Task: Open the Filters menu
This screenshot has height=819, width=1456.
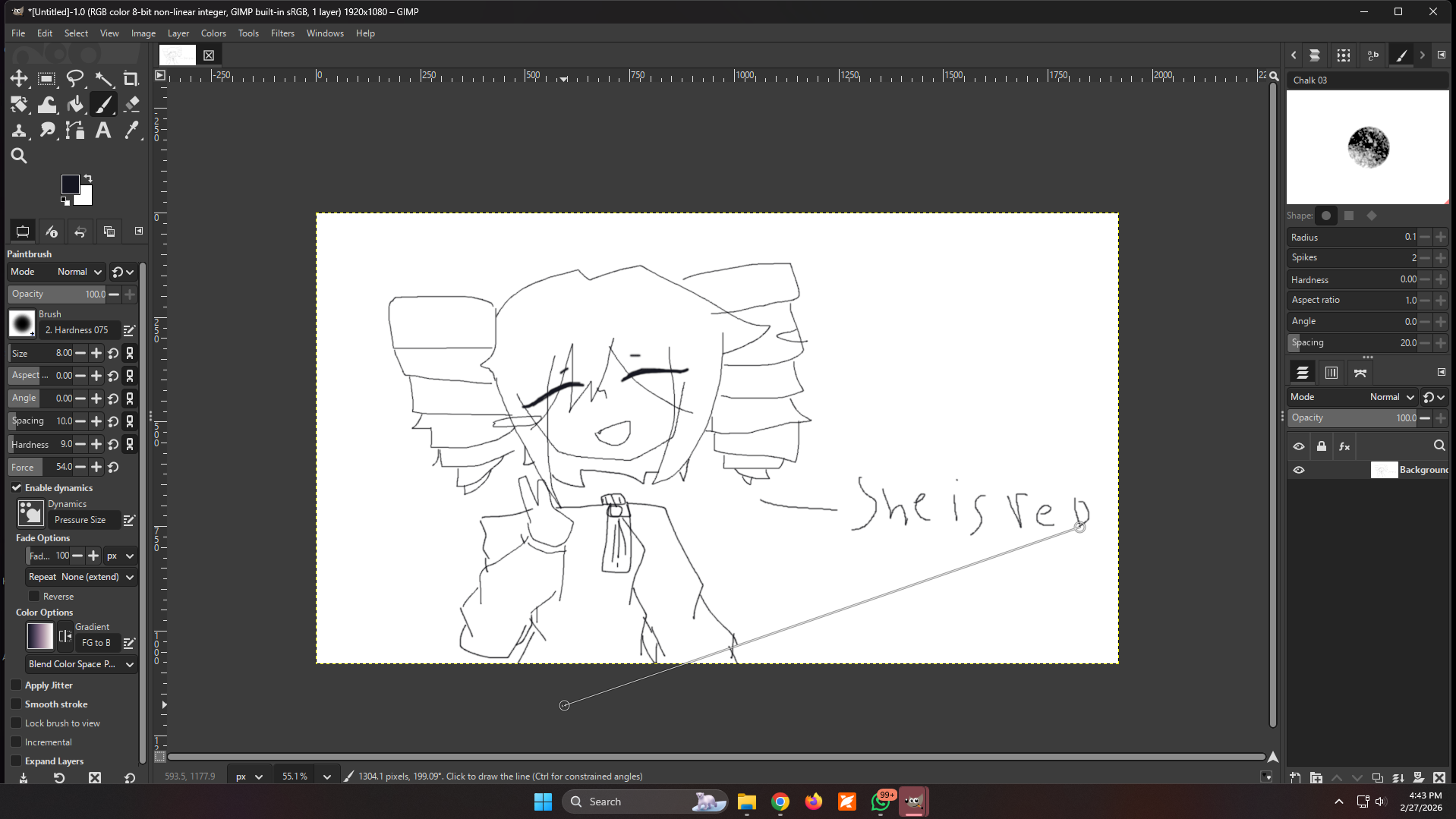Action: pos(282,33)
